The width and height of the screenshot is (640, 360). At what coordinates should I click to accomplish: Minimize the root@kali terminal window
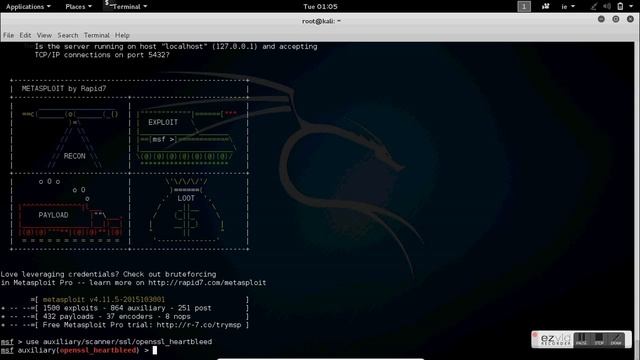601,19
